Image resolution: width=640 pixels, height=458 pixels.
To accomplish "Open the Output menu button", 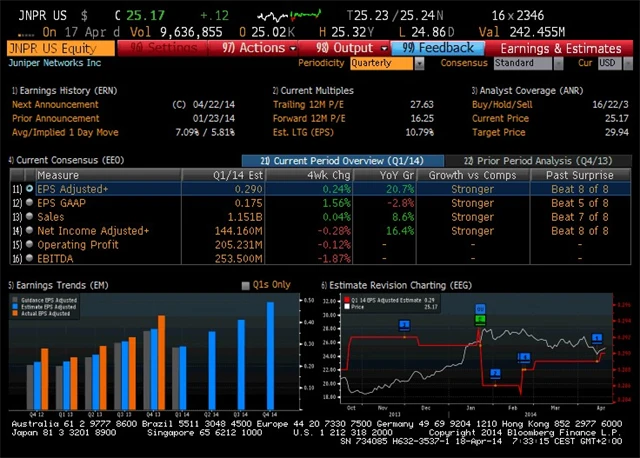I will click(345, 47).
